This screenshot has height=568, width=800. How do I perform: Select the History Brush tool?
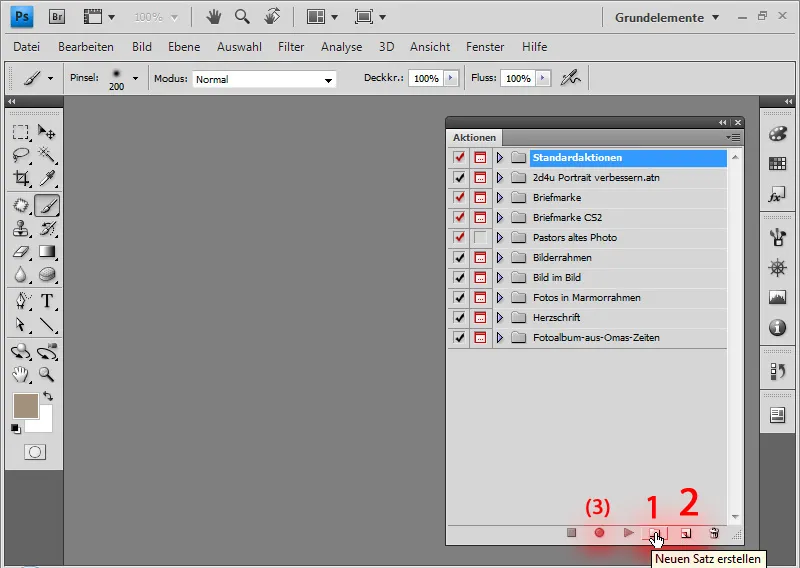[x=47, y=228]
